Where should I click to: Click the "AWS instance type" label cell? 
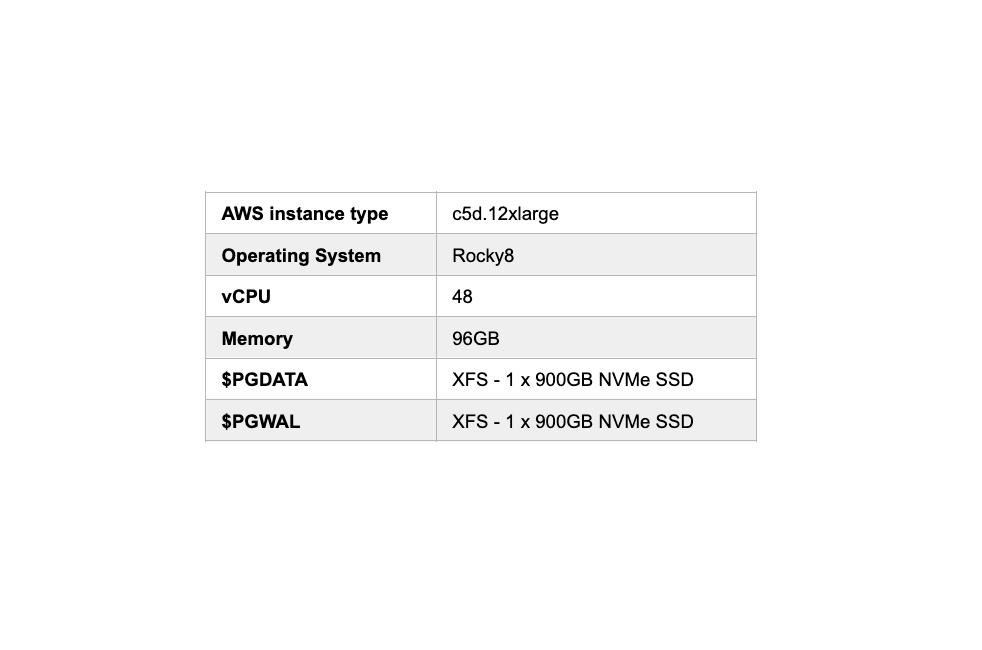(x=305, y=214)
